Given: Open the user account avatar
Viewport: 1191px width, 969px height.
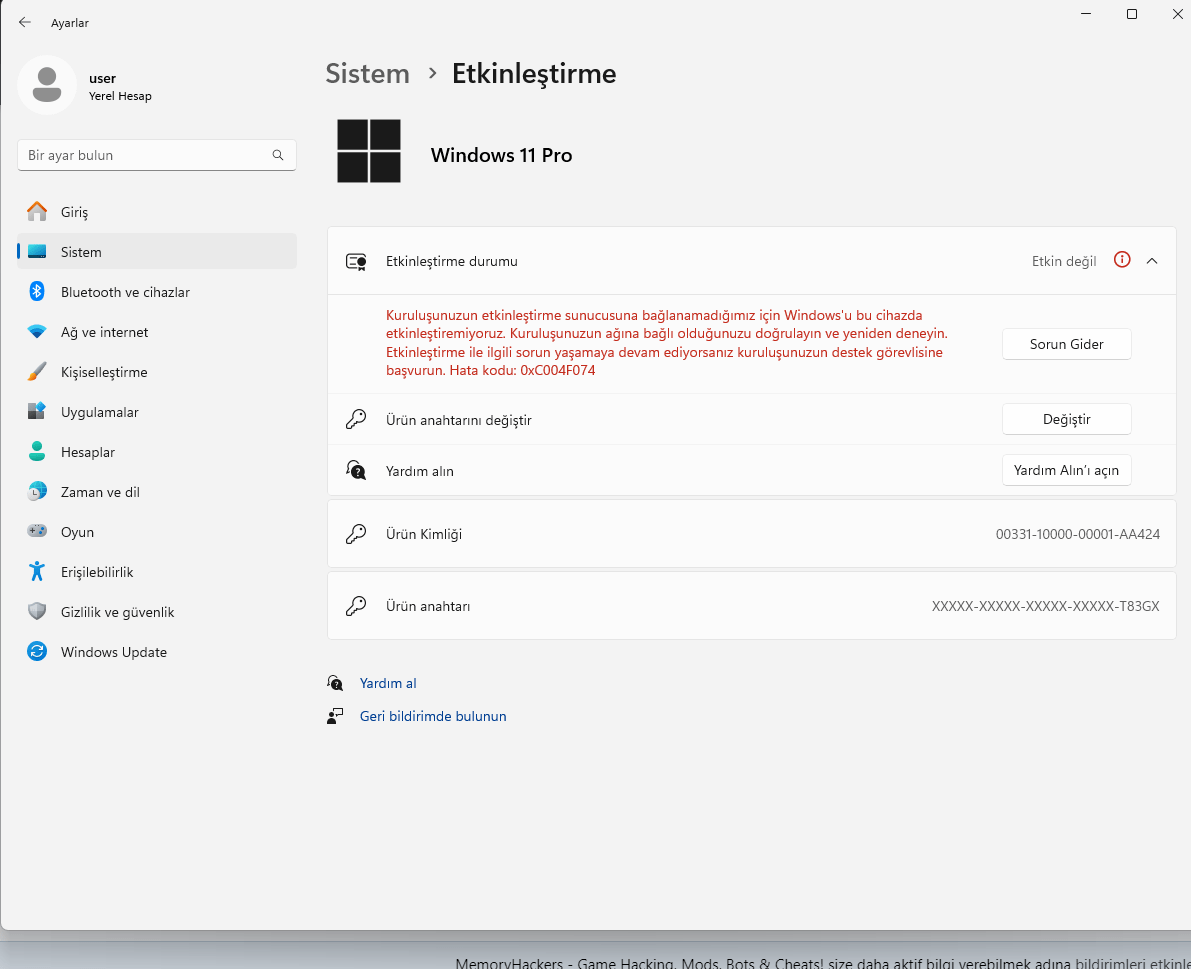Looking at the screenshot, I should pyautogui.click(x=46, y=85).
